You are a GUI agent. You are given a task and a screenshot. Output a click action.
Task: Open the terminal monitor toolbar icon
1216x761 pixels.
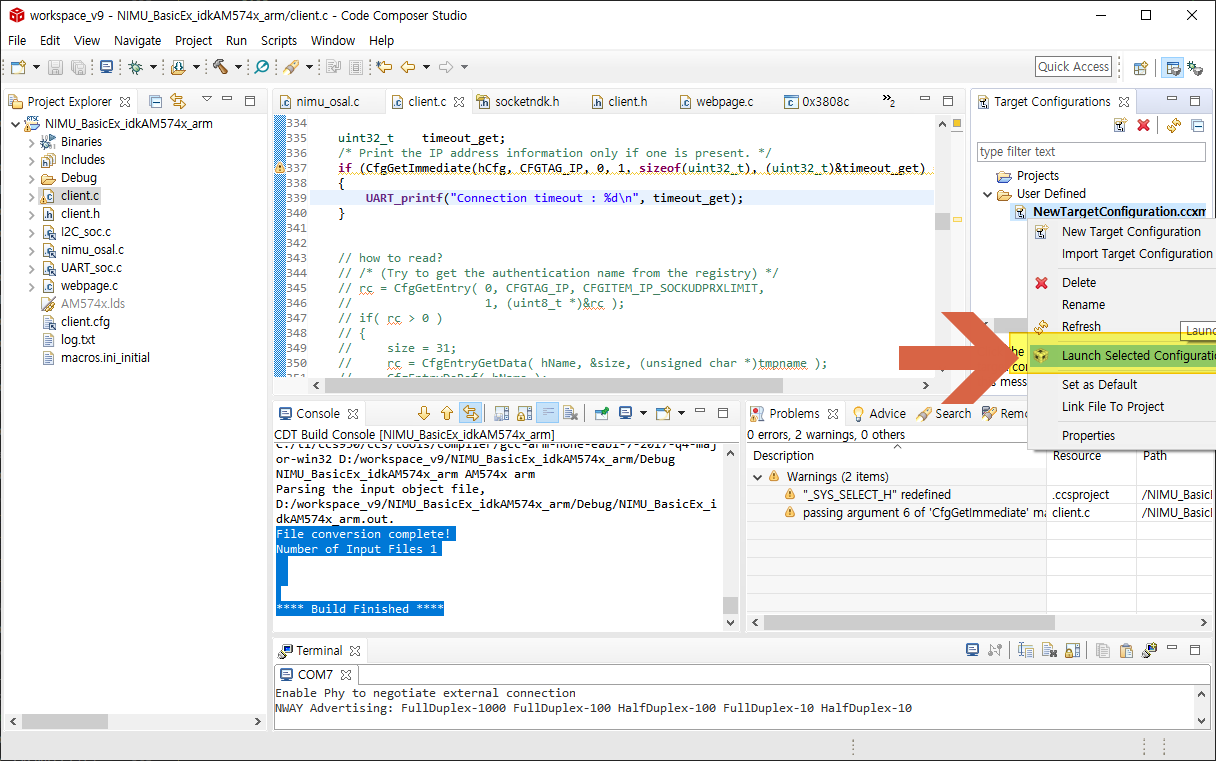point(106,67)
